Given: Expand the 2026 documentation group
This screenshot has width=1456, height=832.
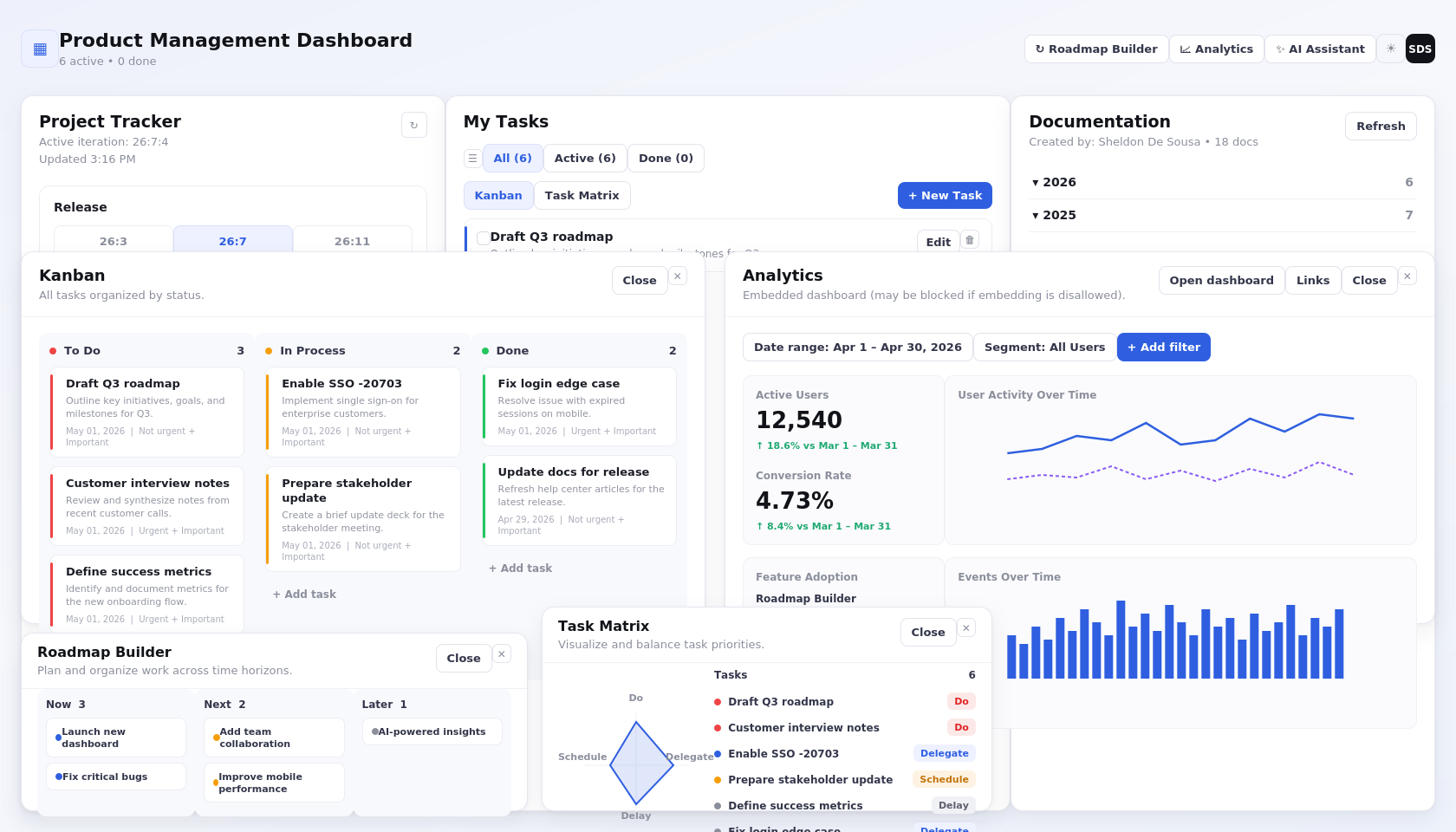Looking at the screenshot, I should click(1223, 182).
